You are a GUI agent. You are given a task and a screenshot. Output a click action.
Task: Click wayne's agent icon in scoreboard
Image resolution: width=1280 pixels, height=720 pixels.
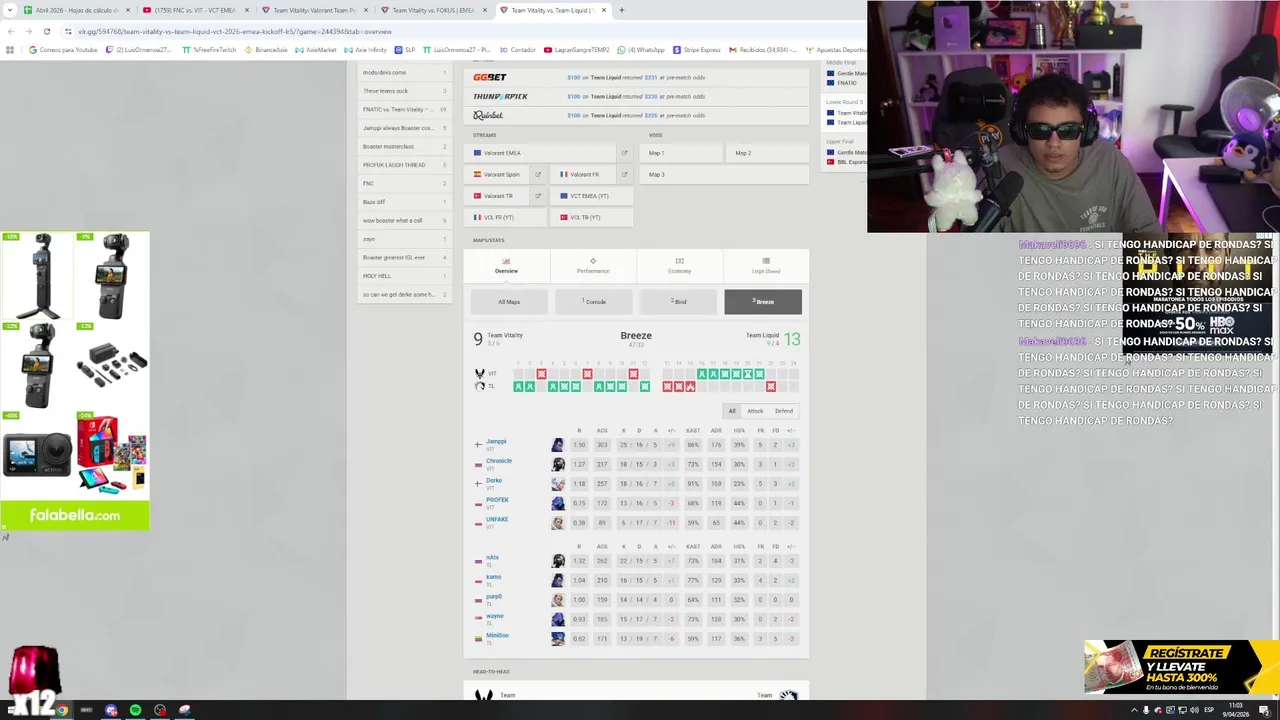click(x=558, y=619)
